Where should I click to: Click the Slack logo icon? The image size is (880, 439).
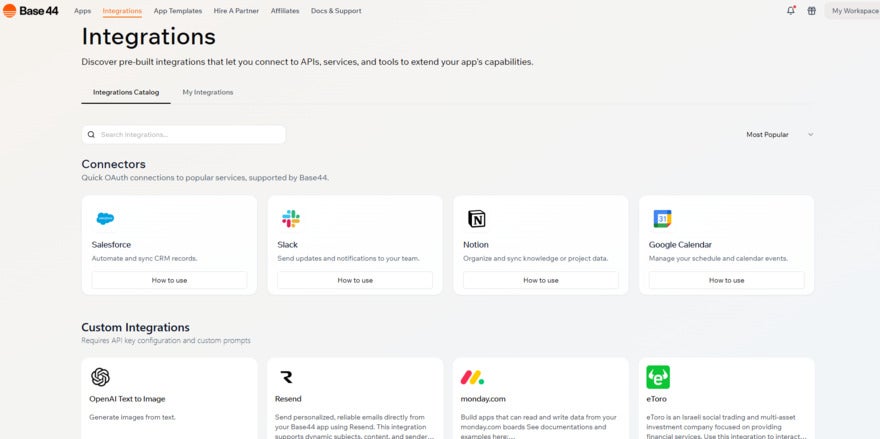click(291, 218)
